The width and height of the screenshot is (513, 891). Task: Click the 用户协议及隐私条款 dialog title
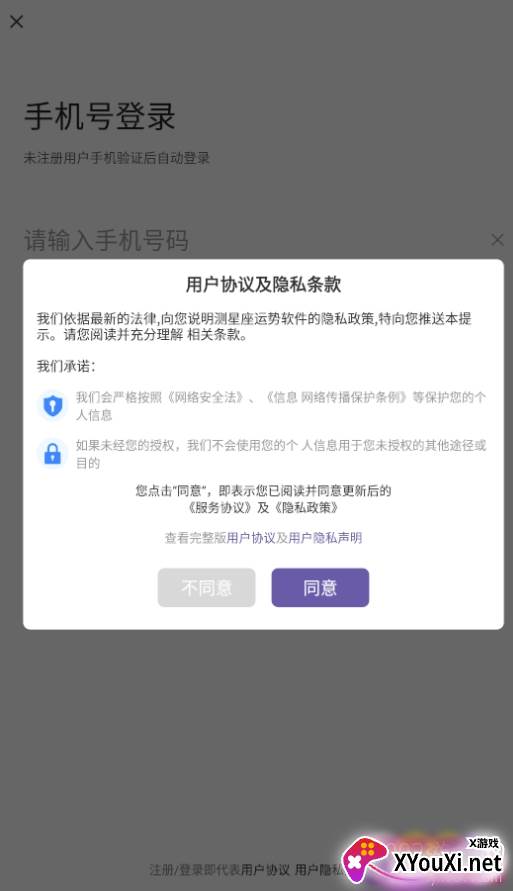pos(263,285)
